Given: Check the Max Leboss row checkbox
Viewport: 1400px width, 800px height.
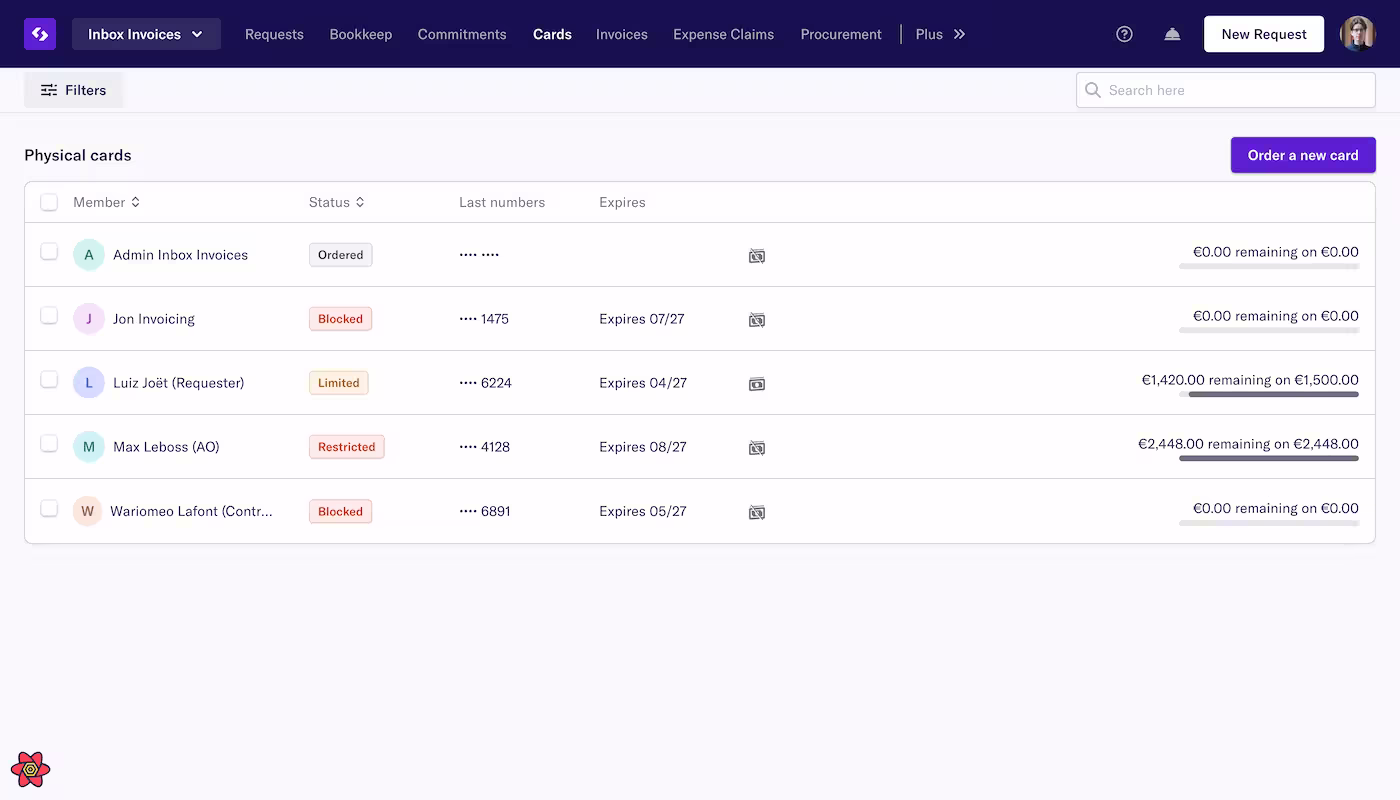Looking at the screenshot, I should click(49, 443).
